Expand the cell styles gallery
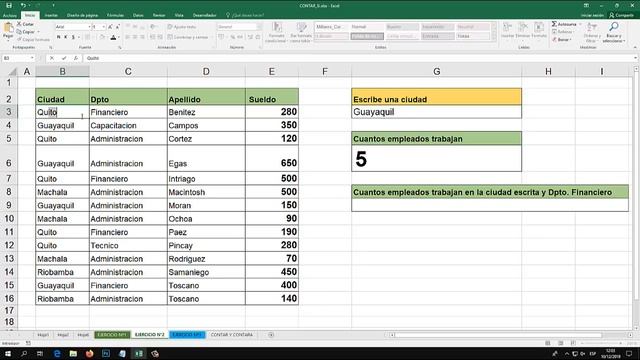The height and width of the screenshot is (360, 640). click(x=494, y=39)
